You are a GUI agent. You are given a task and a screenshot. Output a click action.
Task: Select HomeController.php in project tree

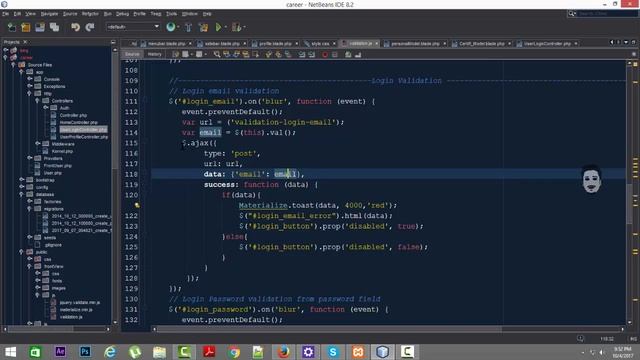pos(79,122)
